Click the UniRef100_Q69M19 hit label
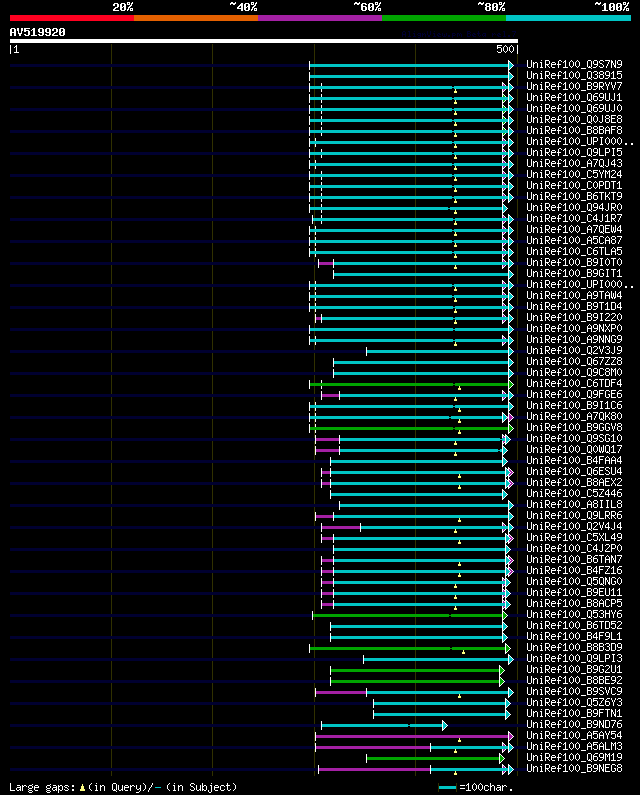 coord(574,757)
